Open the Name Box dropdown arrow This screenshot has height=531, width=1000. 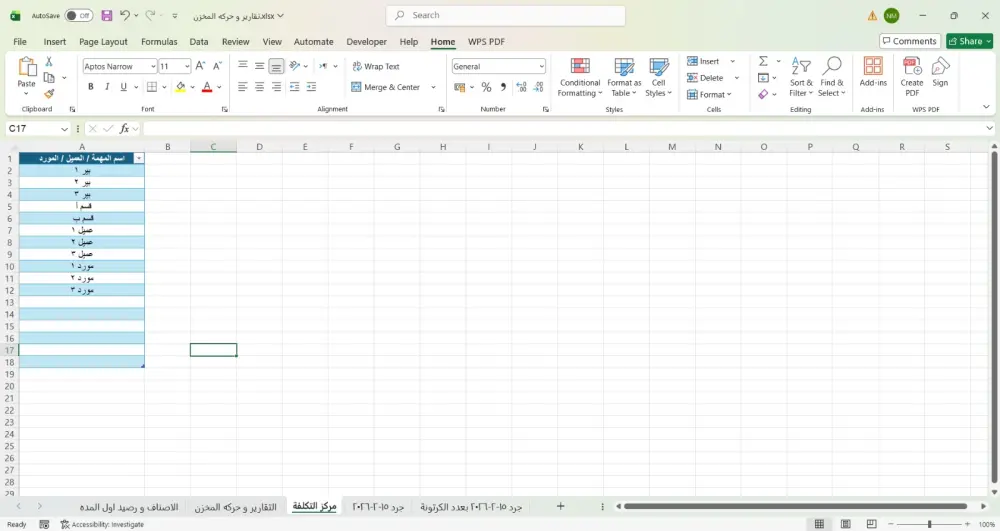[64, 129]
